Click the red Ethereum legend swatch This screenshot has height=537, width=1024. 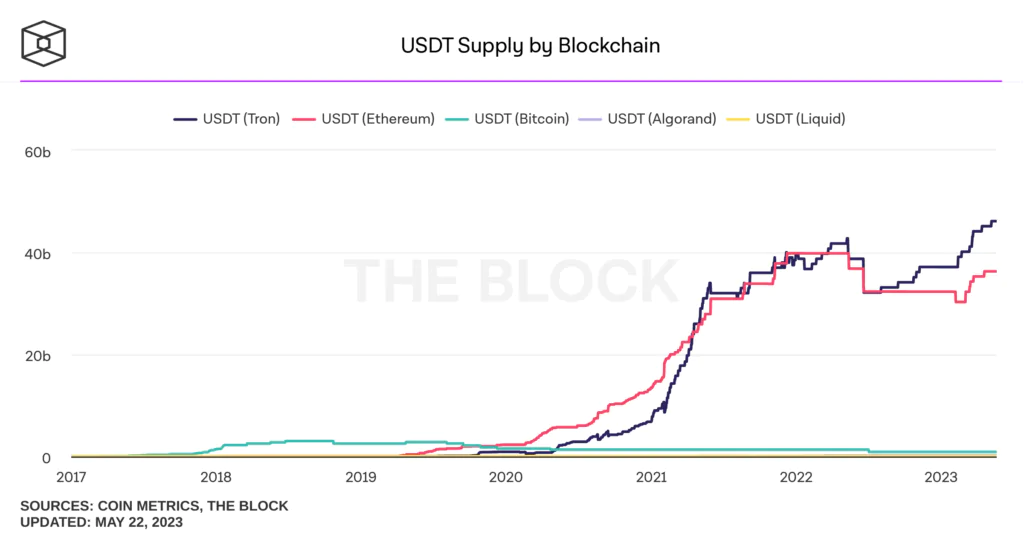pyautogui.click(x=304, y=120)
